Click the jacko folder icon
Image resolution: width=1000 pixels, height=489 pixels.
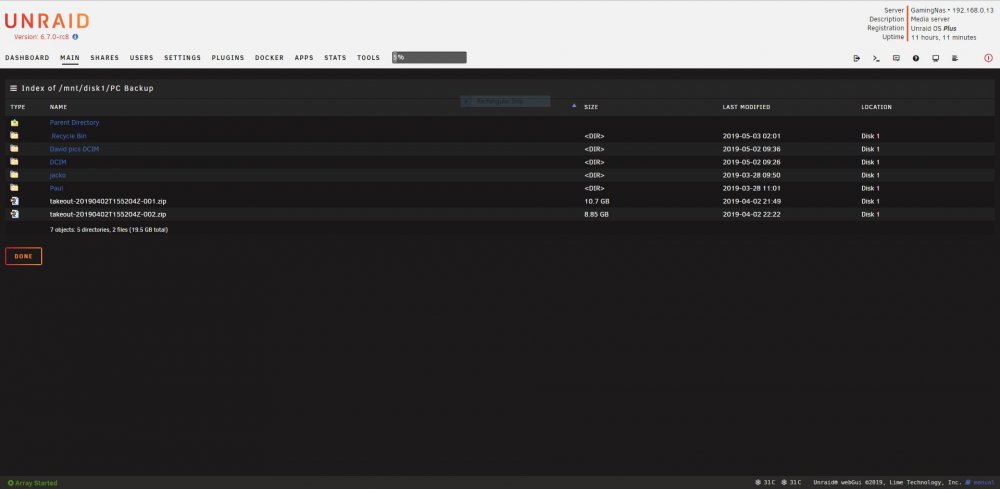pos(14,175)
